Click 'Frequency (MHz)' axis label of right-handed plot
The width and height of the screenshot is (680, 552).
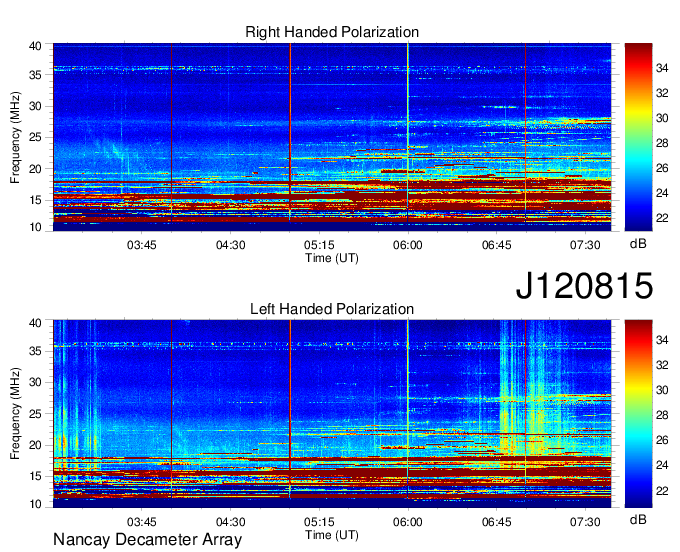[x=15, y=137]
